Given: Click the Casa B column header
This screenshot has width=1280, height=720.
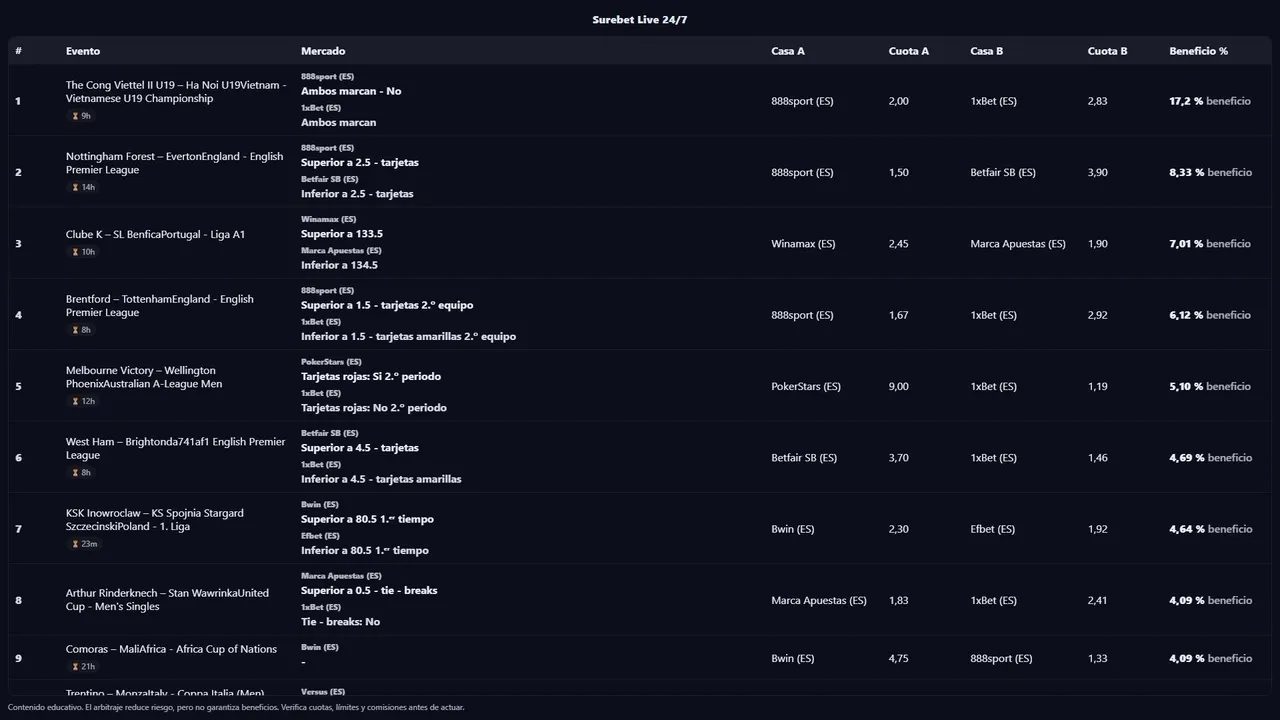Looking at the screenshot, I should 986,51.
